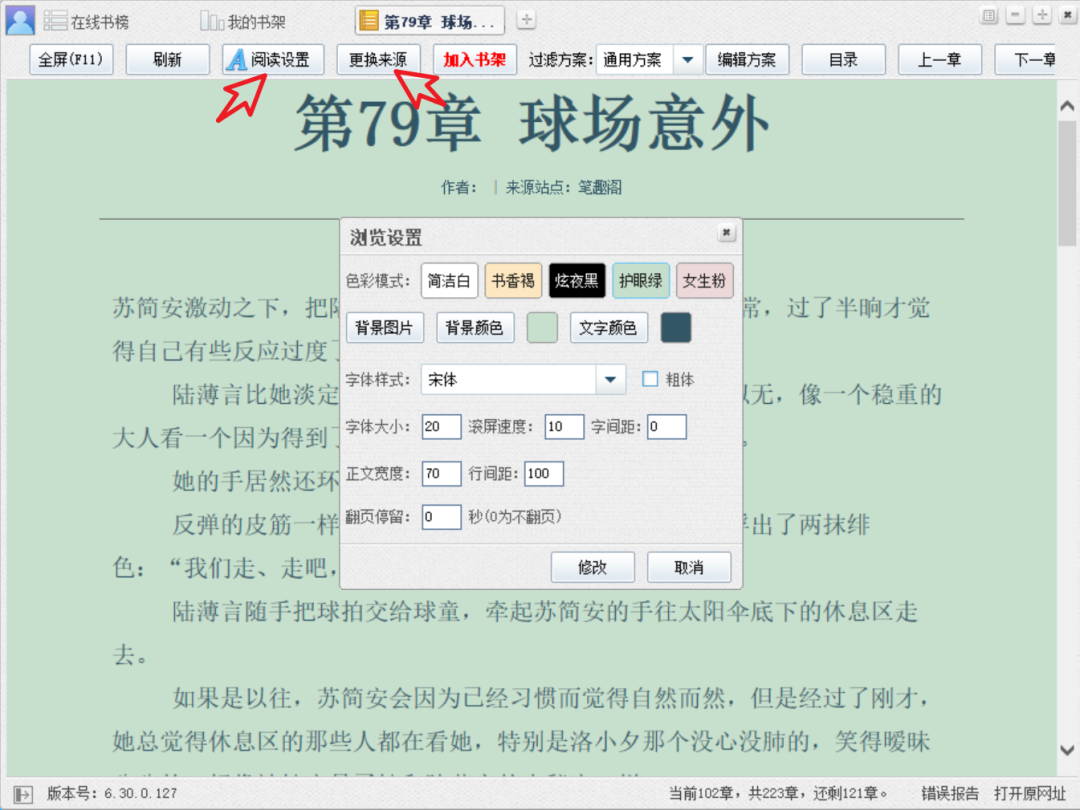Click the user avatar icon top-left
Screen dimensions: 1080x810
pyautogui.click(x=19, y=19)
